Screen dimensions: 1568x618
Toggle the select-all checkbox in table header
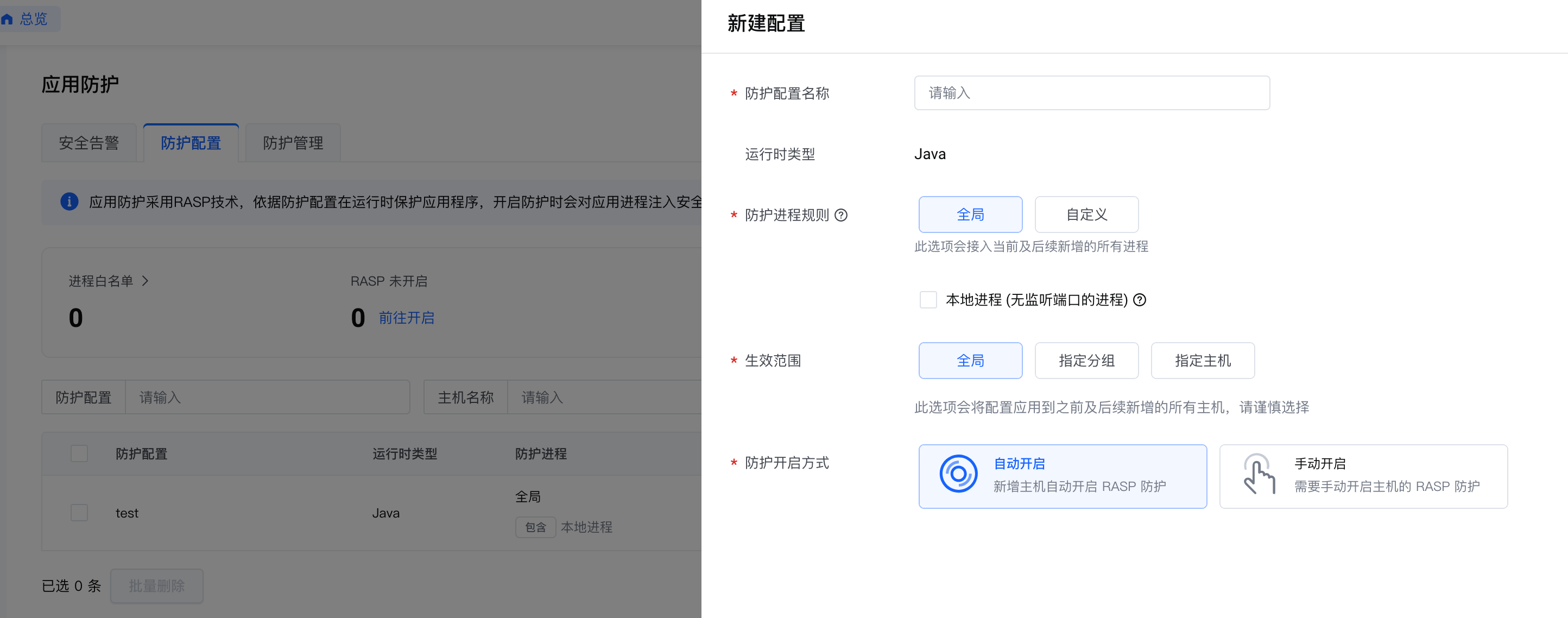pos(79,453)
